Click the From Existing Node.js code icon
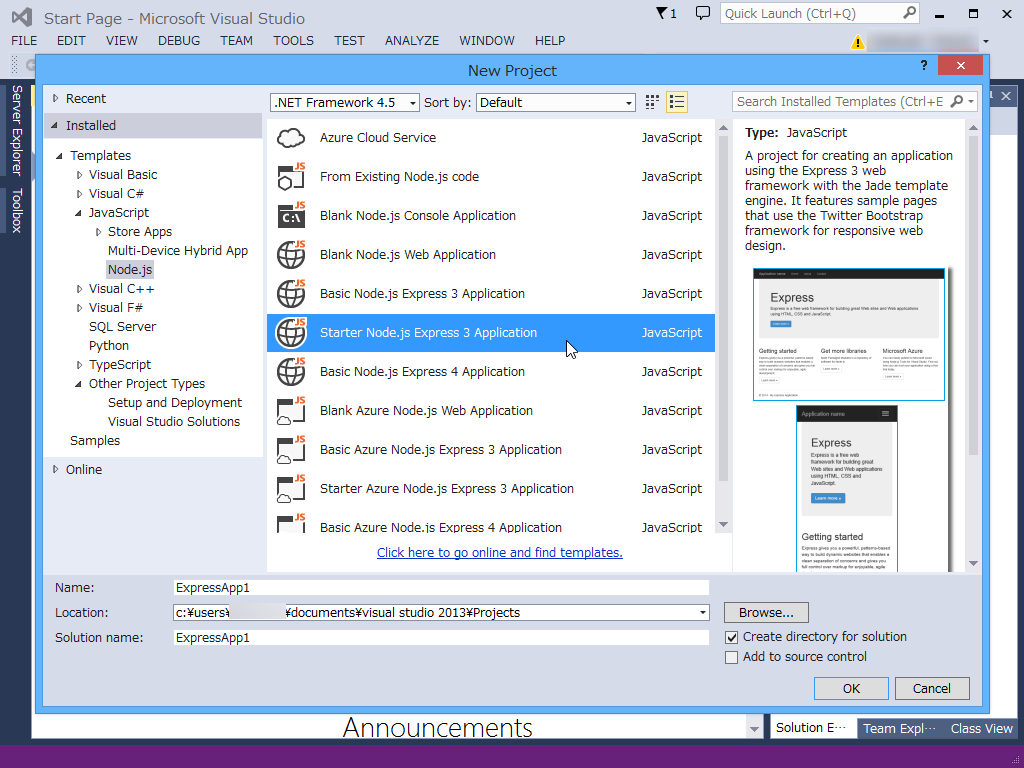Image resolution: width=1024 pixels, height=768 pixels. click(x=290, y=176)
